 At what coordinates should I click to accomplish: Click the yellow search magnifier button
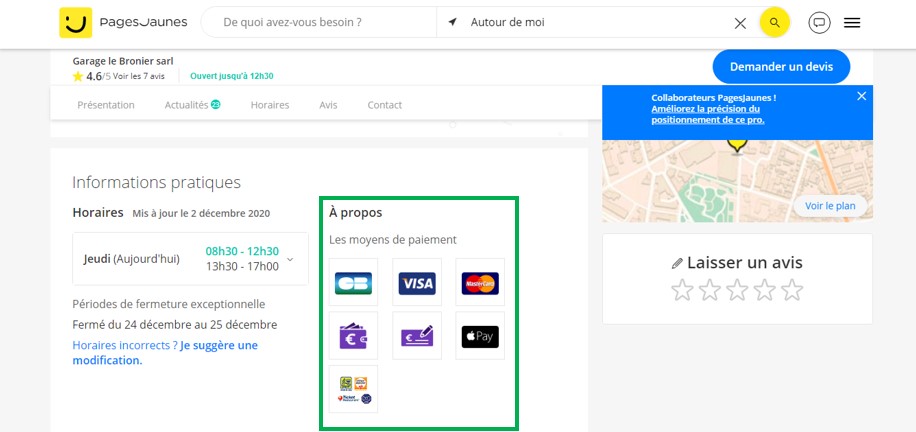coord(775,23)
